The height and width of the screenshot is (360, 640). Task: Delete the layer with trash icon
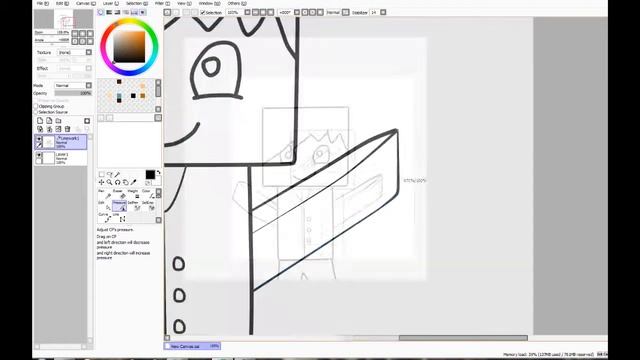pyautogui.click(x=67, y=129)
